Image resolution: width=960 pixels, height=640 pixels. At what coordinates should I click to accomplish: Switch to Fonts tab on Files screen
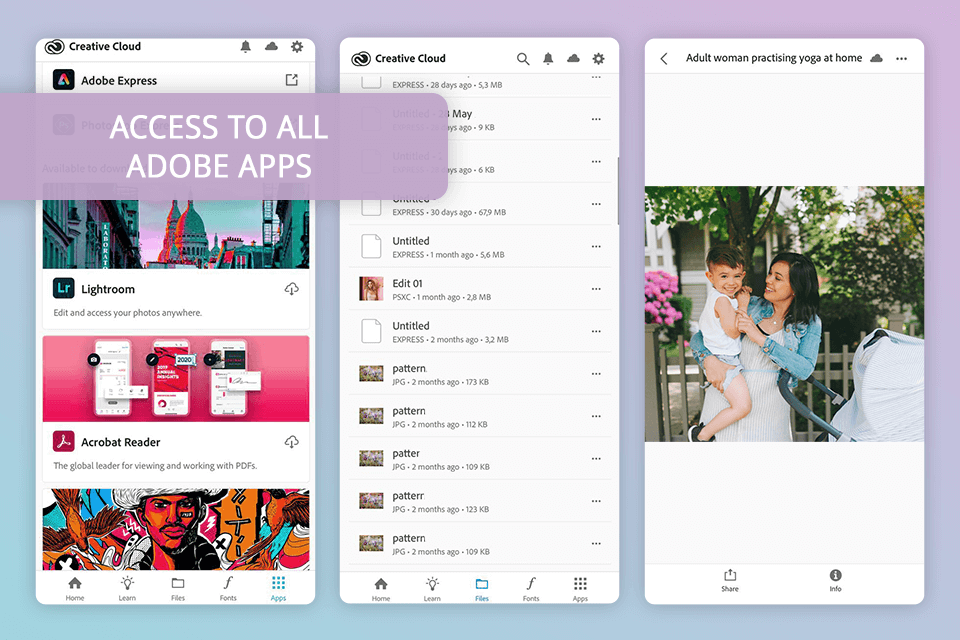coord(531,589)
